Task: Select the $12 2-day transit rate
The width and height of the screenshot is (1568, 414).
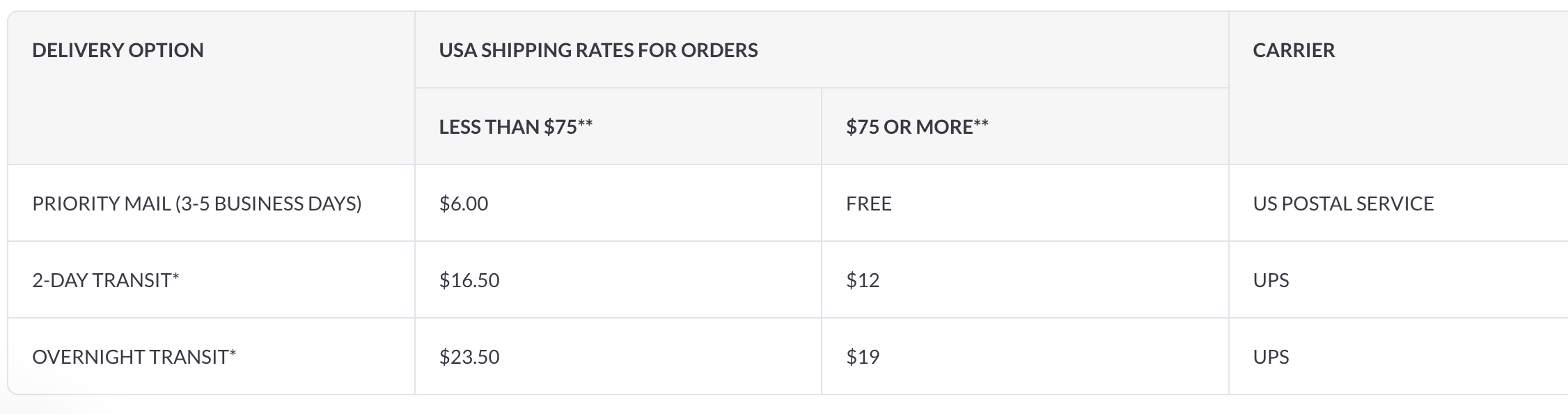Action: click(x=863, y=280)
